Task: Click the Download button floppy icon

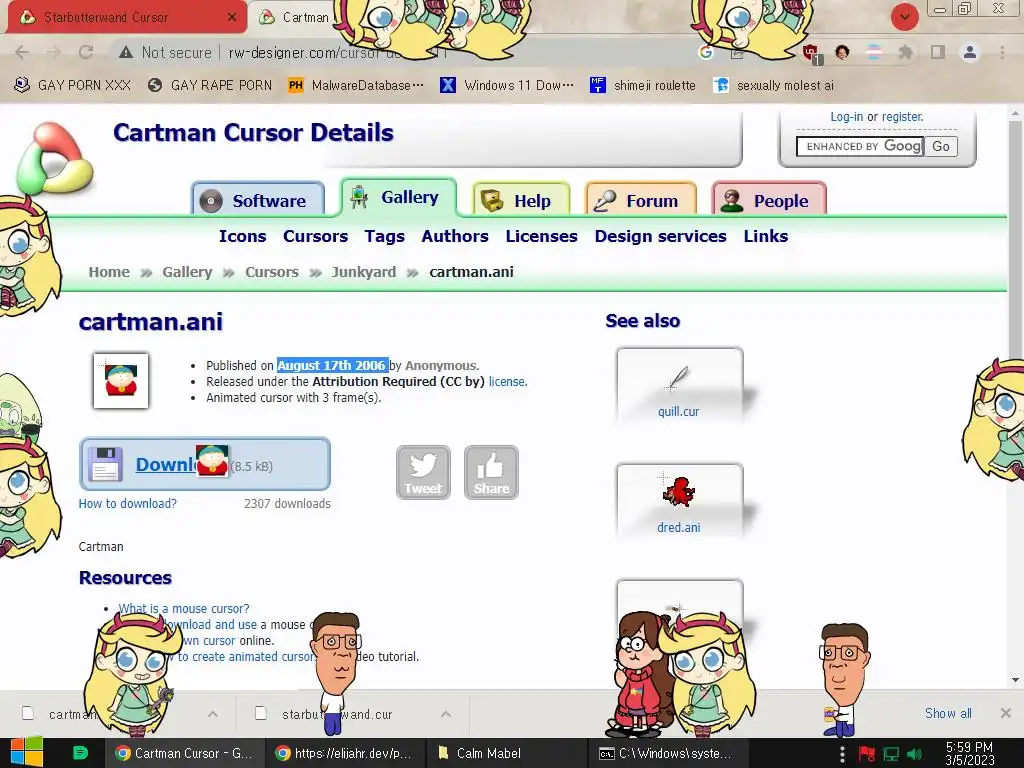Action: pos(105,464)
